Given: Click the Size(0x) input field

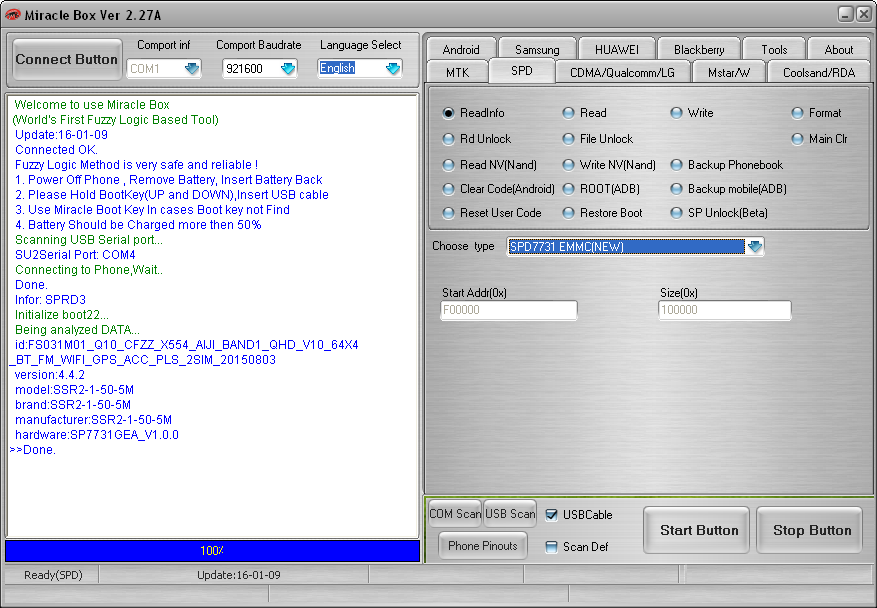Looking at the screenshot, I should (x=724, y=310).
